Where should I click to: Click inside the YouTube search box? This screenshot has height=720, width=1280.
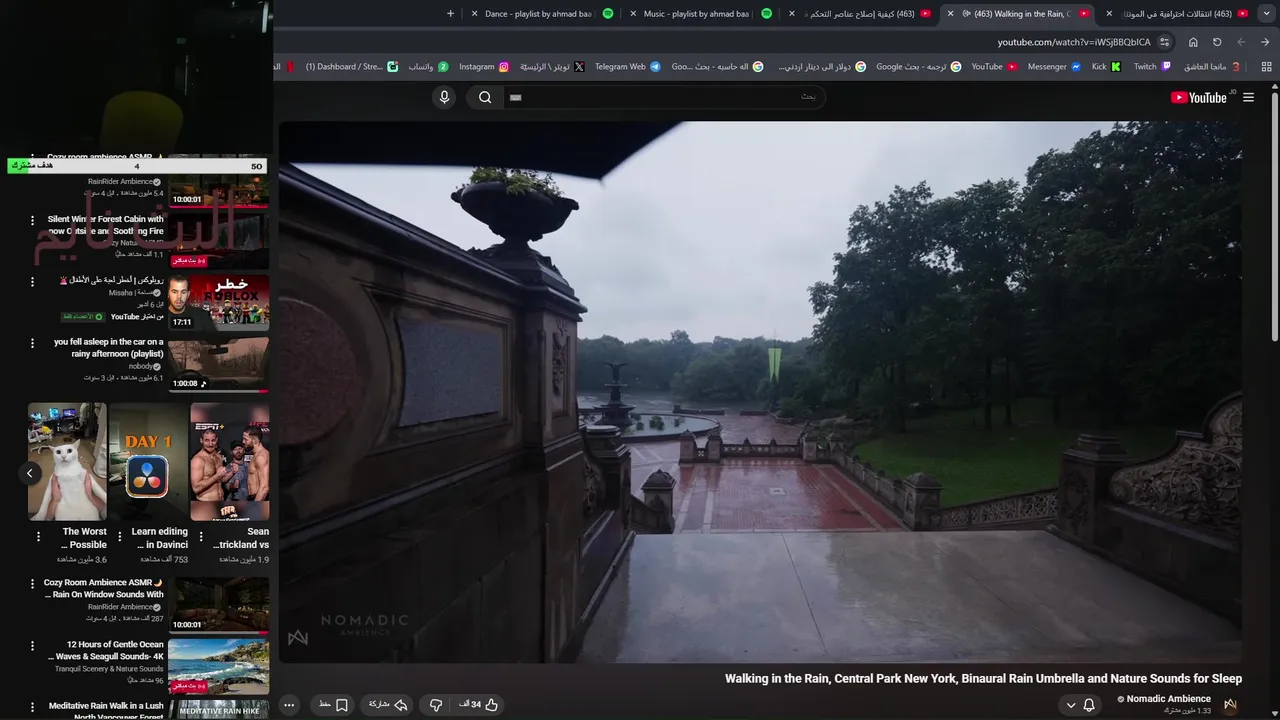pos(665,97)
